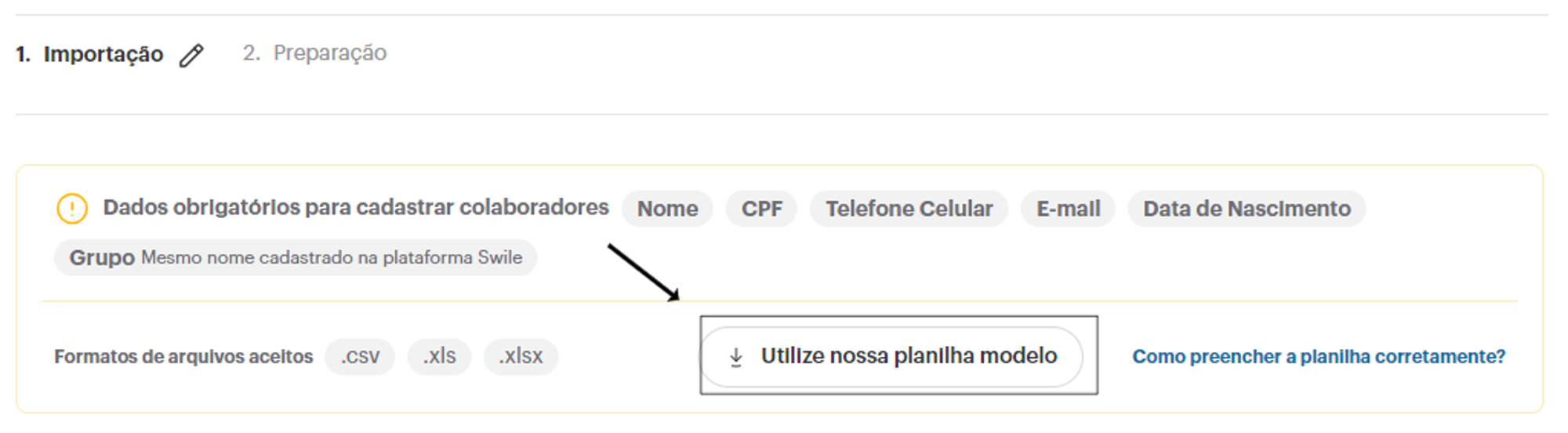Open Como preencher a planilha corretamente link

click(1319, 357)
